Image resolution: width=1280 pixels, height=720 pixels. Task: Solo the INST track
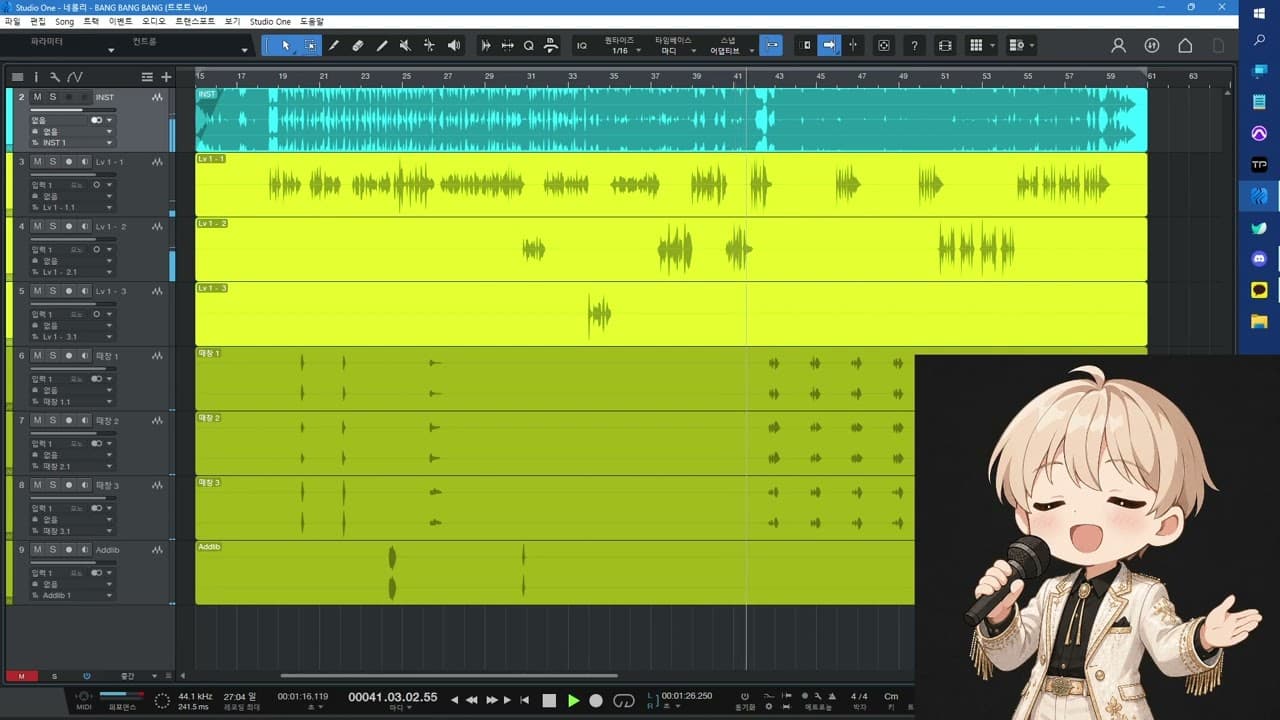pyautogui.click(x=53, y=97)
